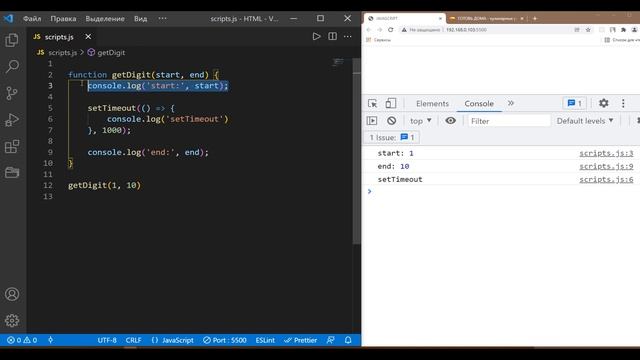Viewport: 640px width, 360px height.
Task: Open the editor More Actions ellipsis
Action: [x=348, y=36]
